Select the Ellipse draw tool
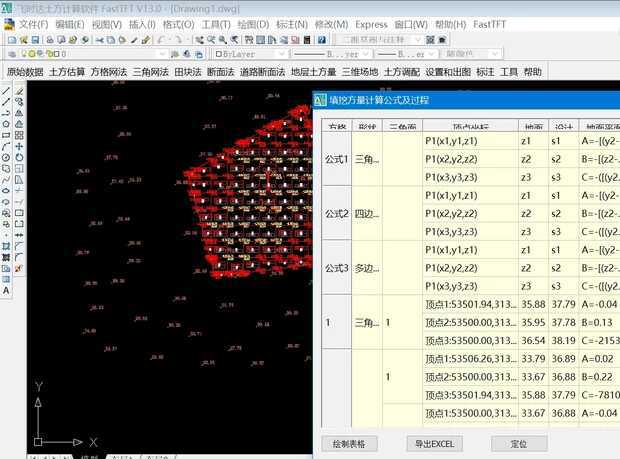Viewport: 620px width, 459px height. [x=6, y=191]
